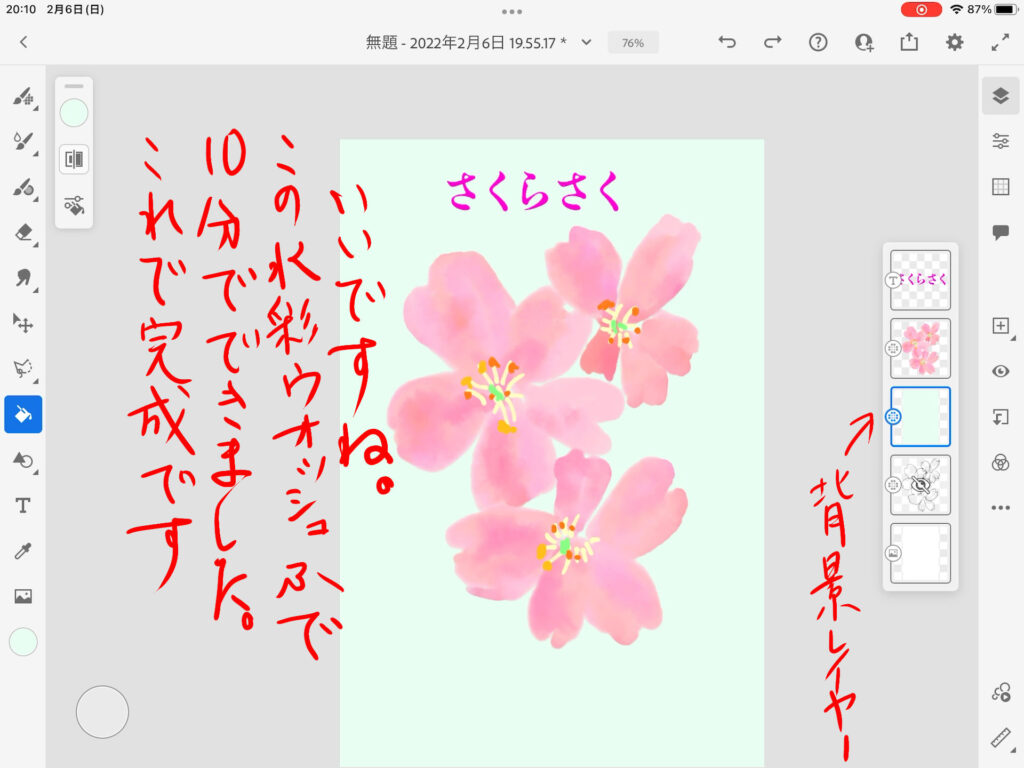Open the share and export menu

click(x=909, y=42)
